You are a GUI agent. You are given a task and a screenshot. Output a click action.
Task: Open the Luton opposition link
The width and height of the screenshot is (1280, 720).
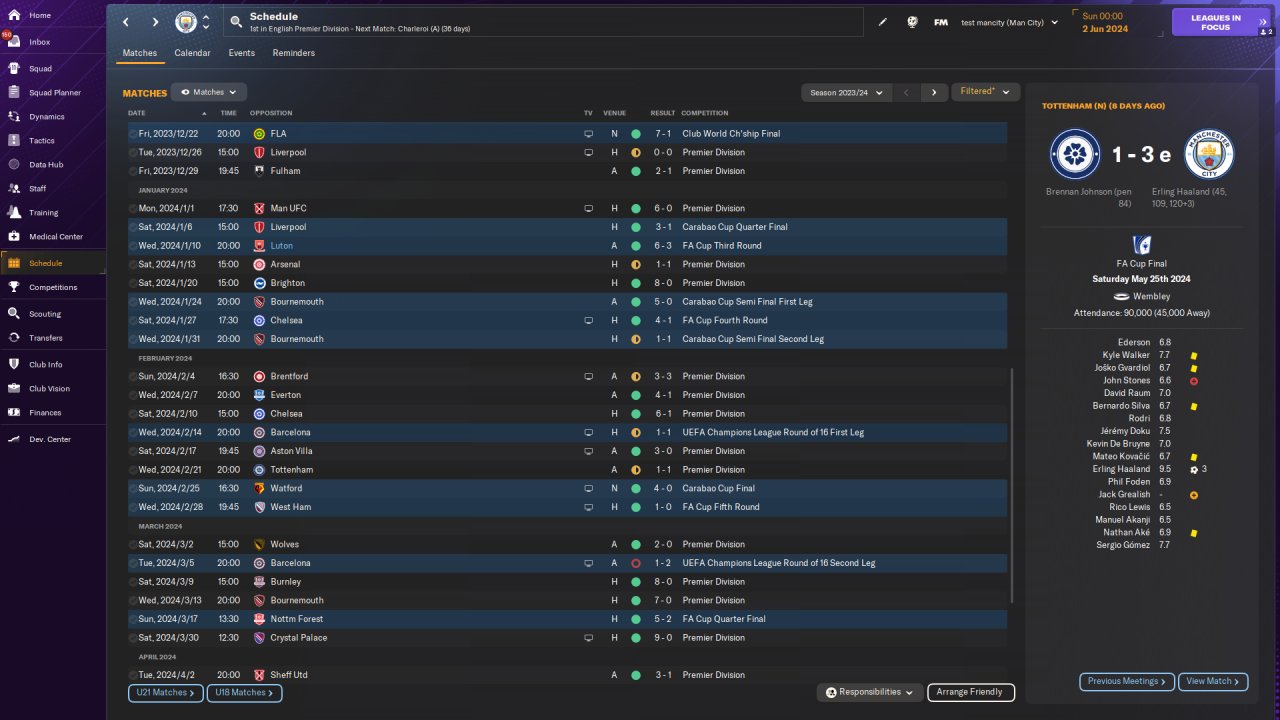point(282,245)
